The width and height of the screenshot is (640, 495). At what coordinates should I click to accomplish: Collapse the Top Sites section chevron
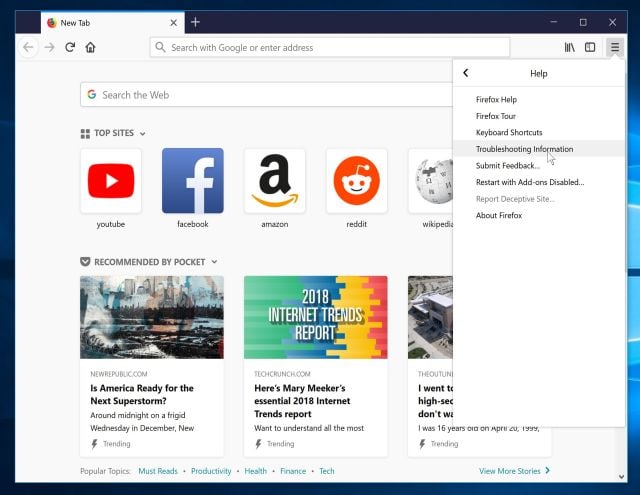(x=142, y=133)
